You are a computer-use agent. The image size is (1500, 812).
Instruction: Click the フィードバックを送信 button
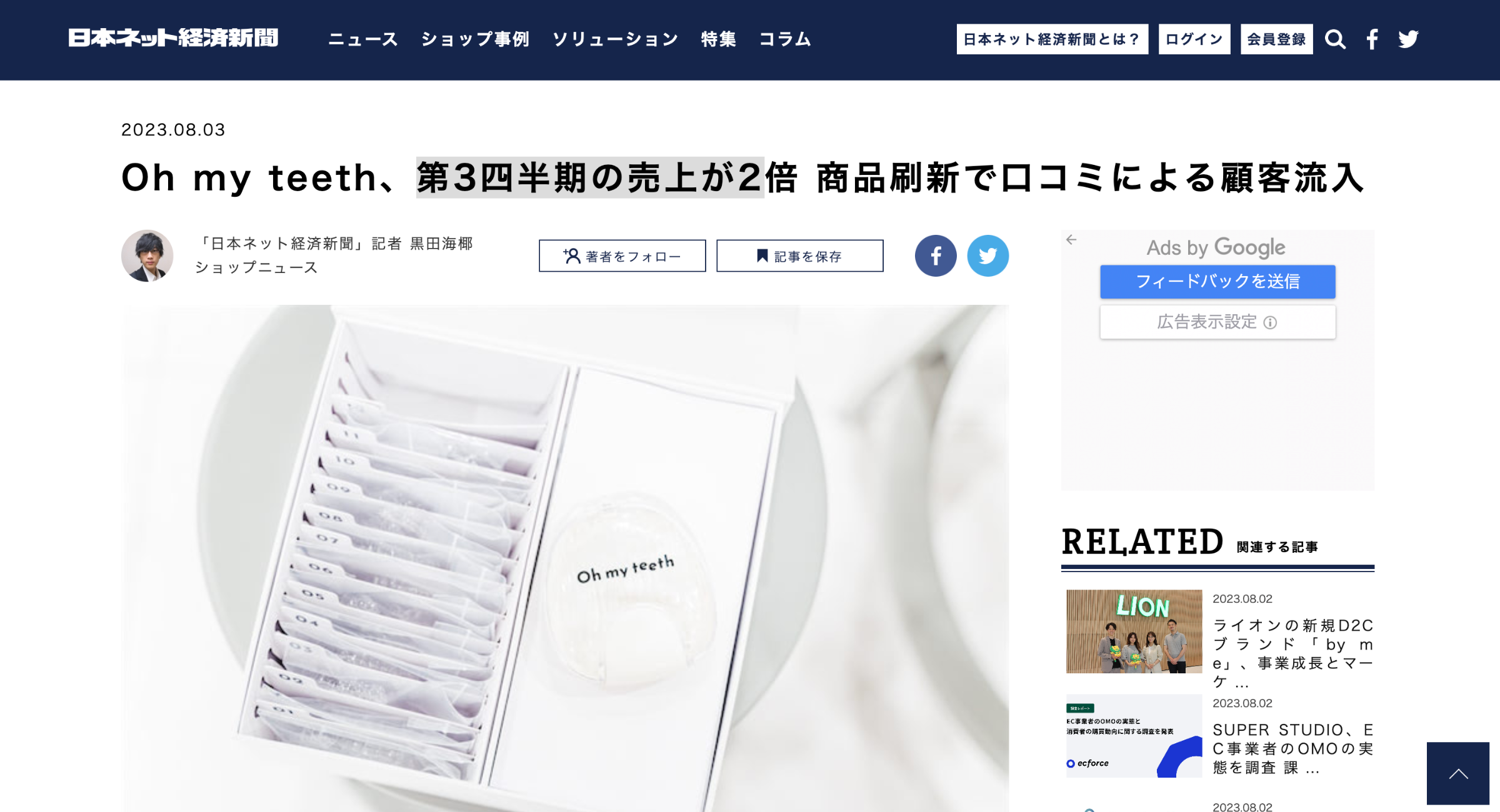tap(1217, 282)
